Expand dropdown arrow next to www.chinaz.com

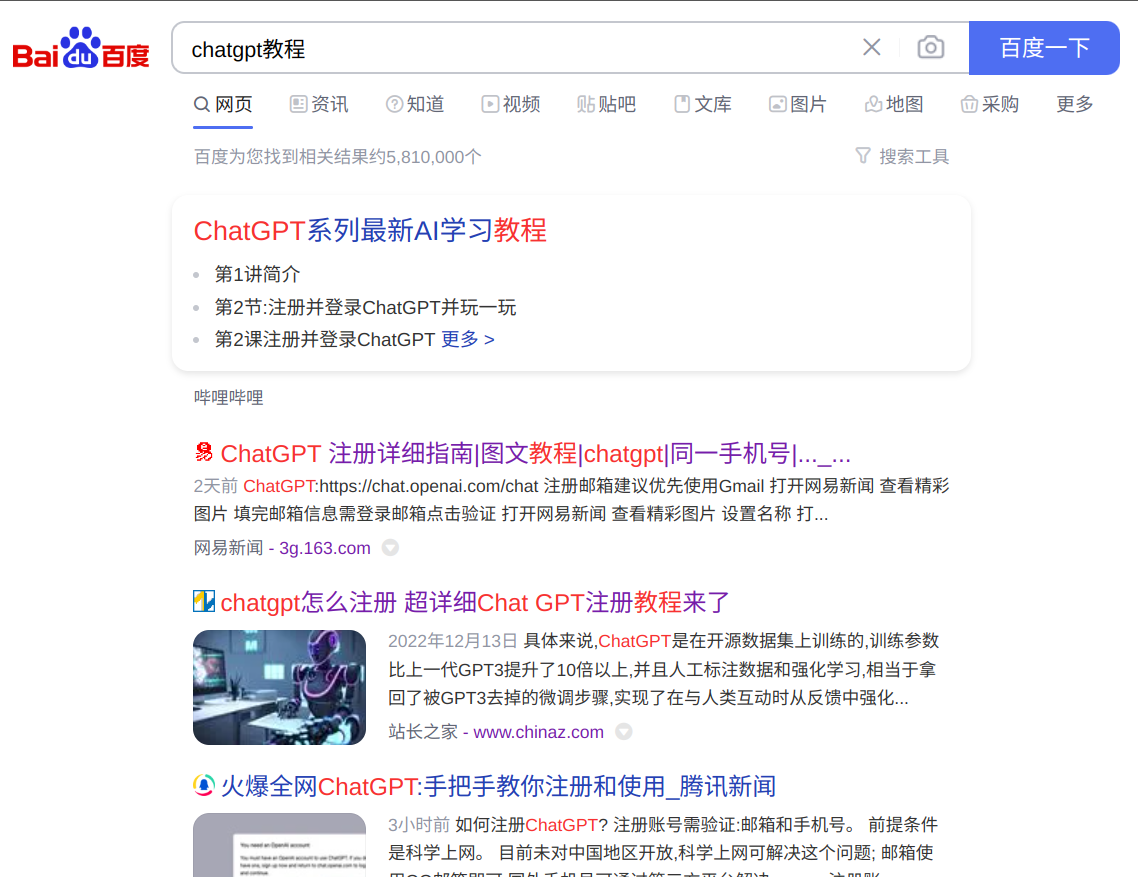click(x=623, y=732)
